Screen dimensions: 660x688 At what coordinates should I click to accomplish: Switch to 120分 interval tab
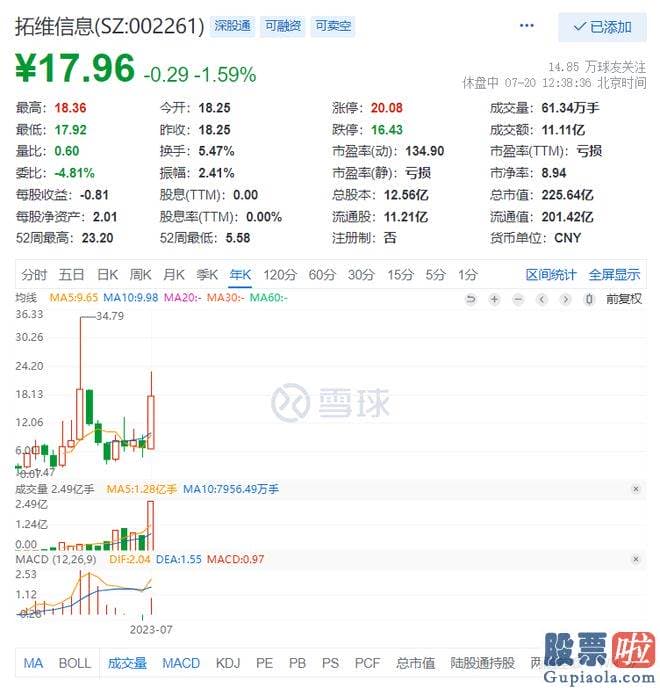pyautogui.click(x=280, y=275)
